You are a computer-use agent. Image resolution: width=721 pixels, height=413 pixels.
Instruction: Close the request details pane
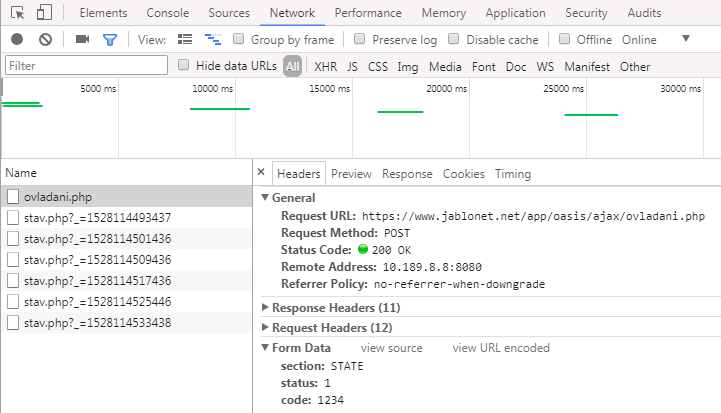coord(262,172)
